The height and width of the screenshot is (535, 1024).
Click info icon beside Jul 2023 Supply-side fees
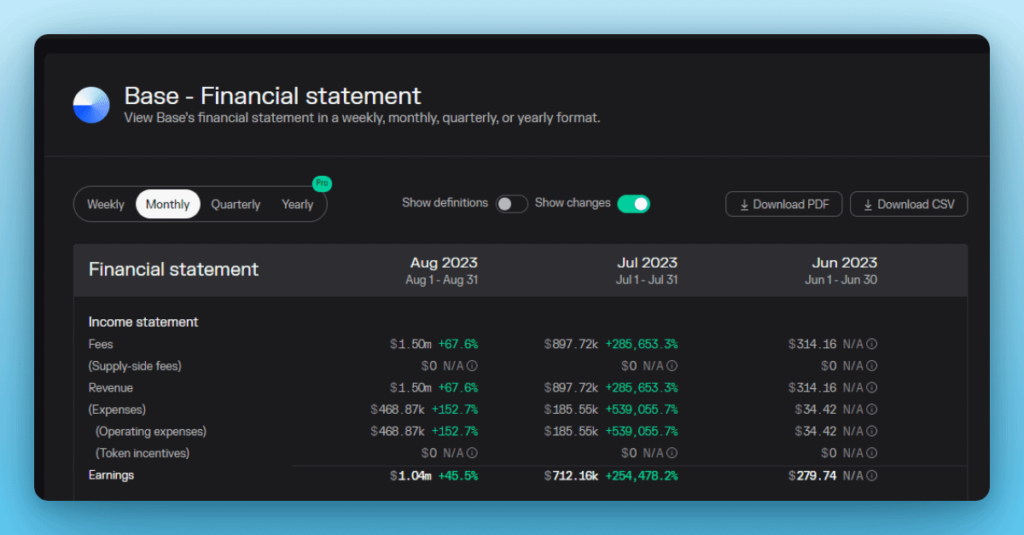pyautogui.click(x=672, y=366)
